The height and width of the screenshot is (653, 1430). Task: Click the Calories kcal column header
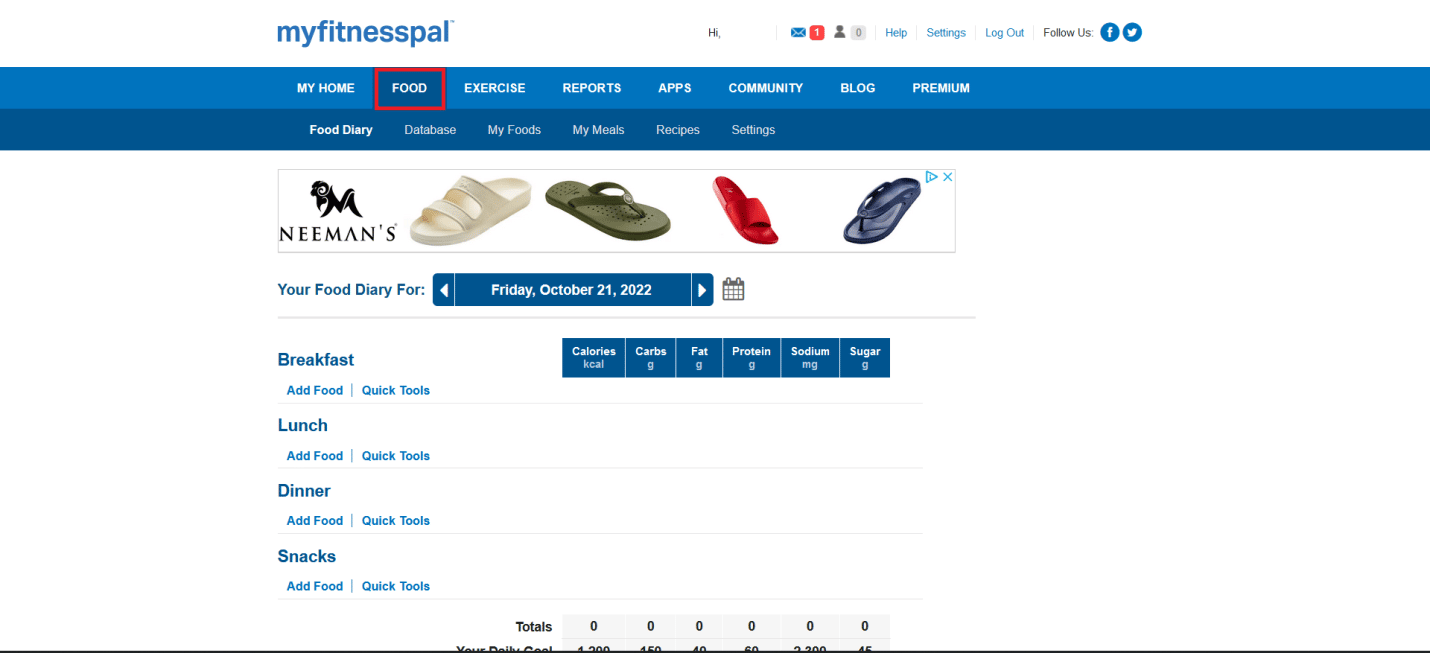click(594, 358)
